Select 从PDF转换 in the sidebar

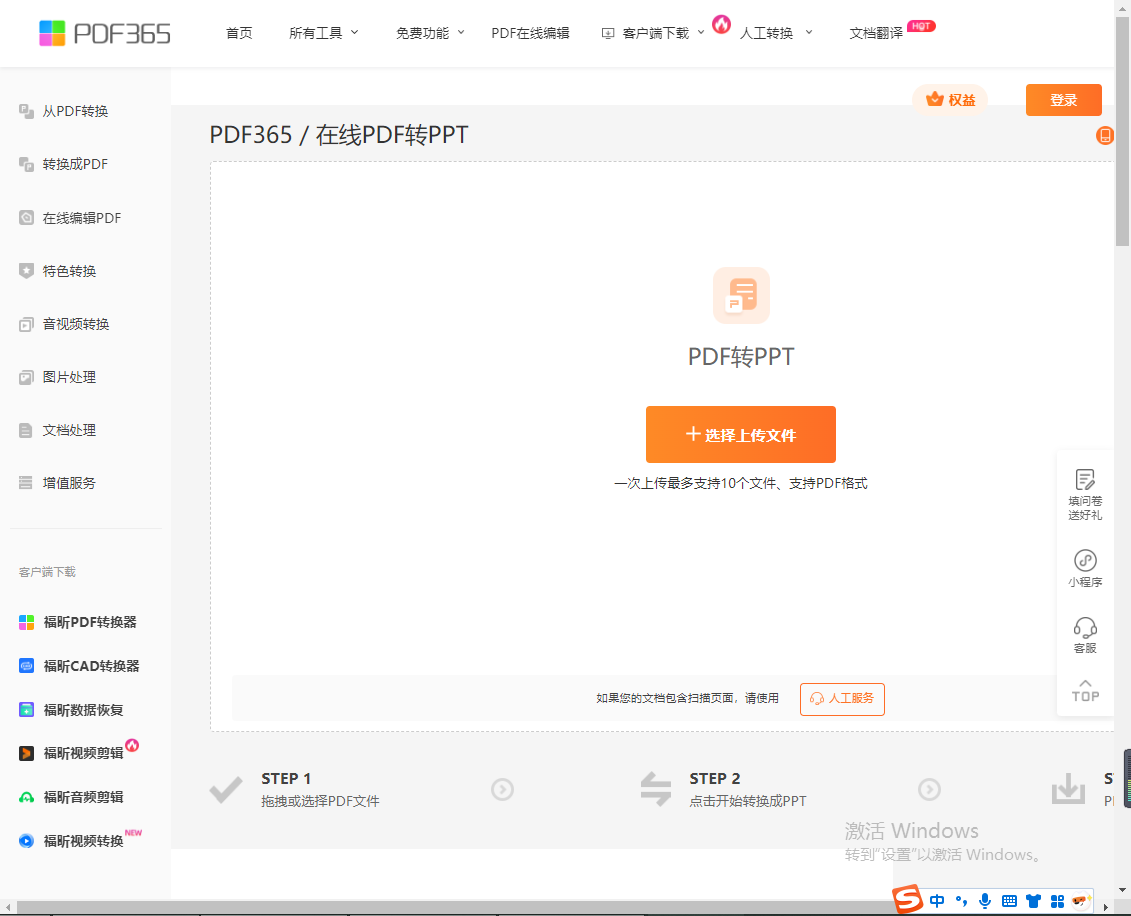pyautogui.click(x=75, y=111)
